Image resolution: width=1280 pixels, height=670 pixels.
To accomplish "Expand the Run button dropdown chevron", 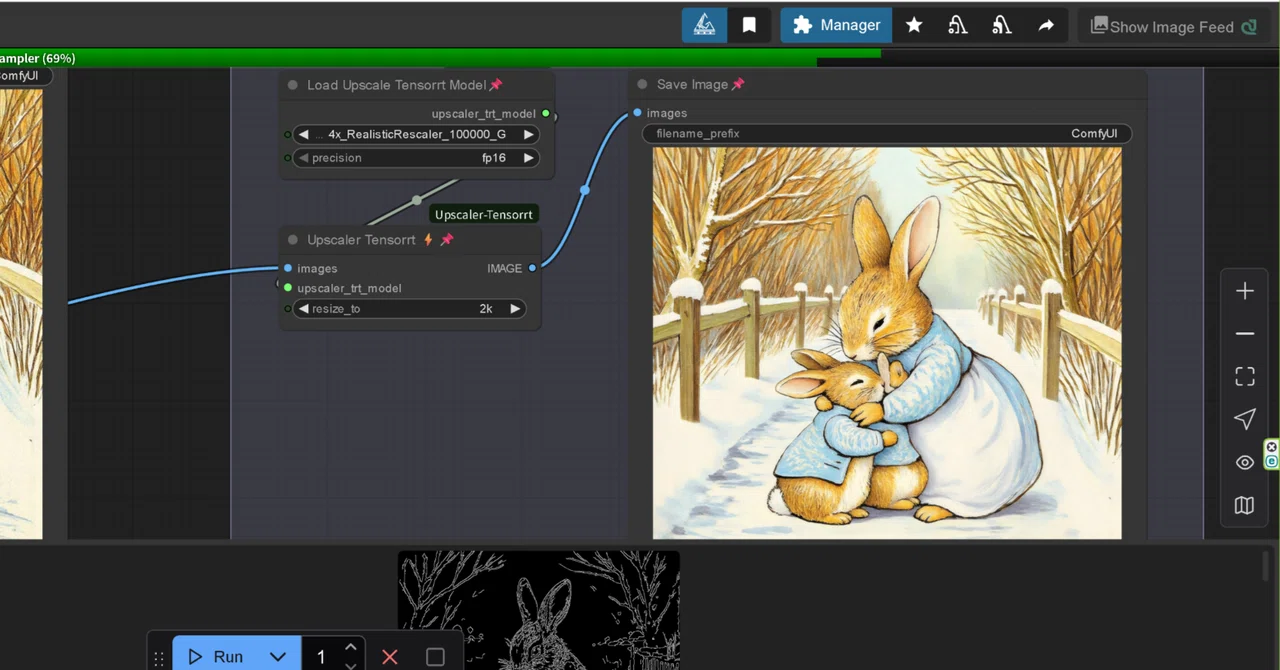I will (x=278, y=656).
